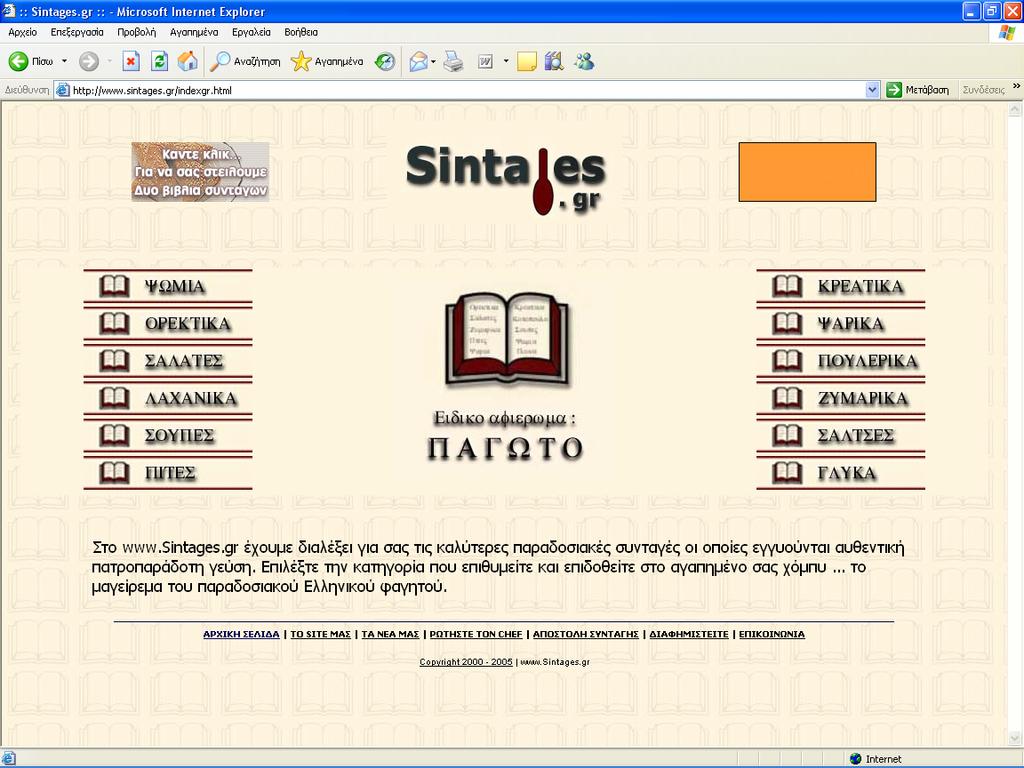Click the Μετάβαση go button
The height and width of the screenshot is (768, 1024).
click(918, 90)
